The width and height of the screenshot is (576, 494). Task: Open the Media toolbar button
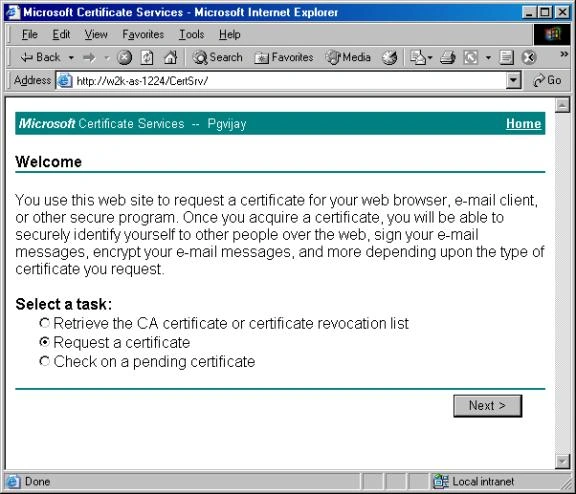(348, 57)
